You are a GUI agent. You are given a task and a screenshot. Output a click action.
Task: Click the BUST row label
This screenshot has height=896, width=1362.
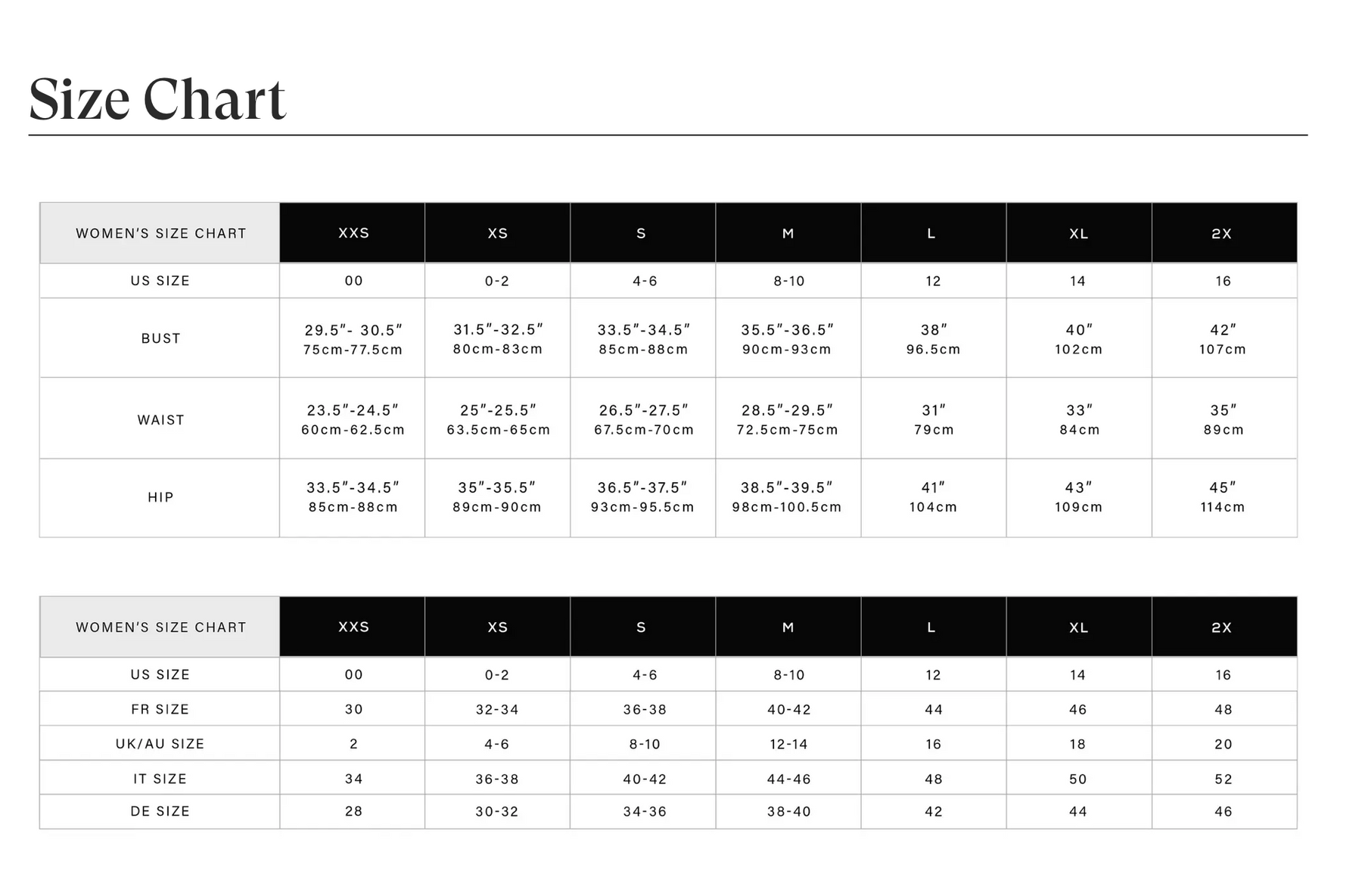pyautogui.click(x=160, y=338)
